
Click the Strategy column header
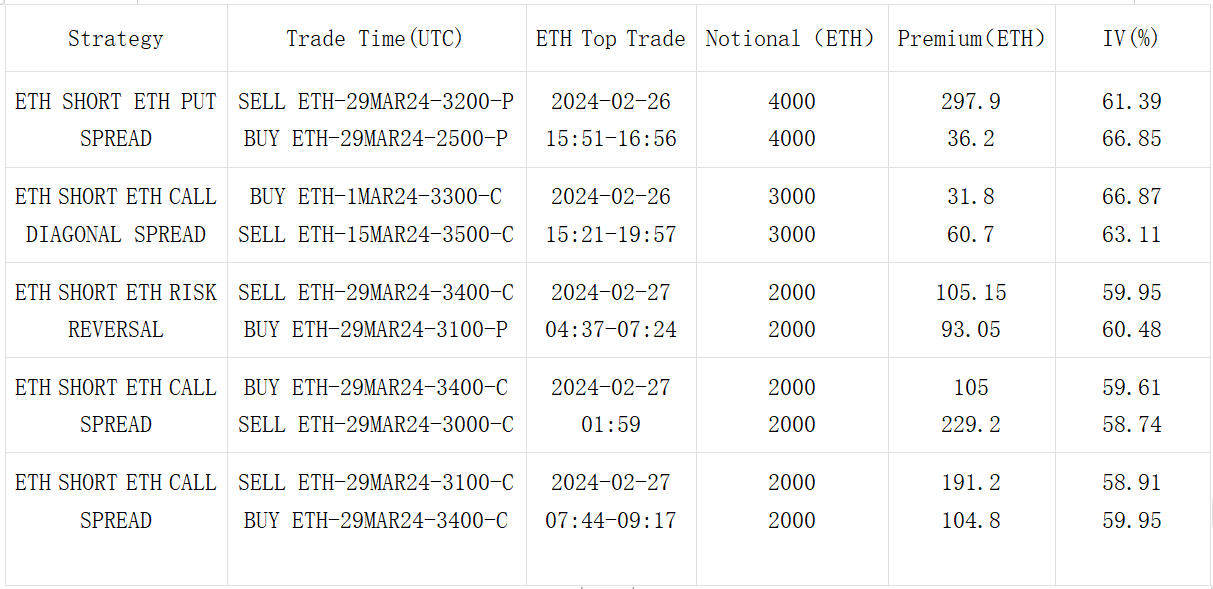click(x=116, y=39)
